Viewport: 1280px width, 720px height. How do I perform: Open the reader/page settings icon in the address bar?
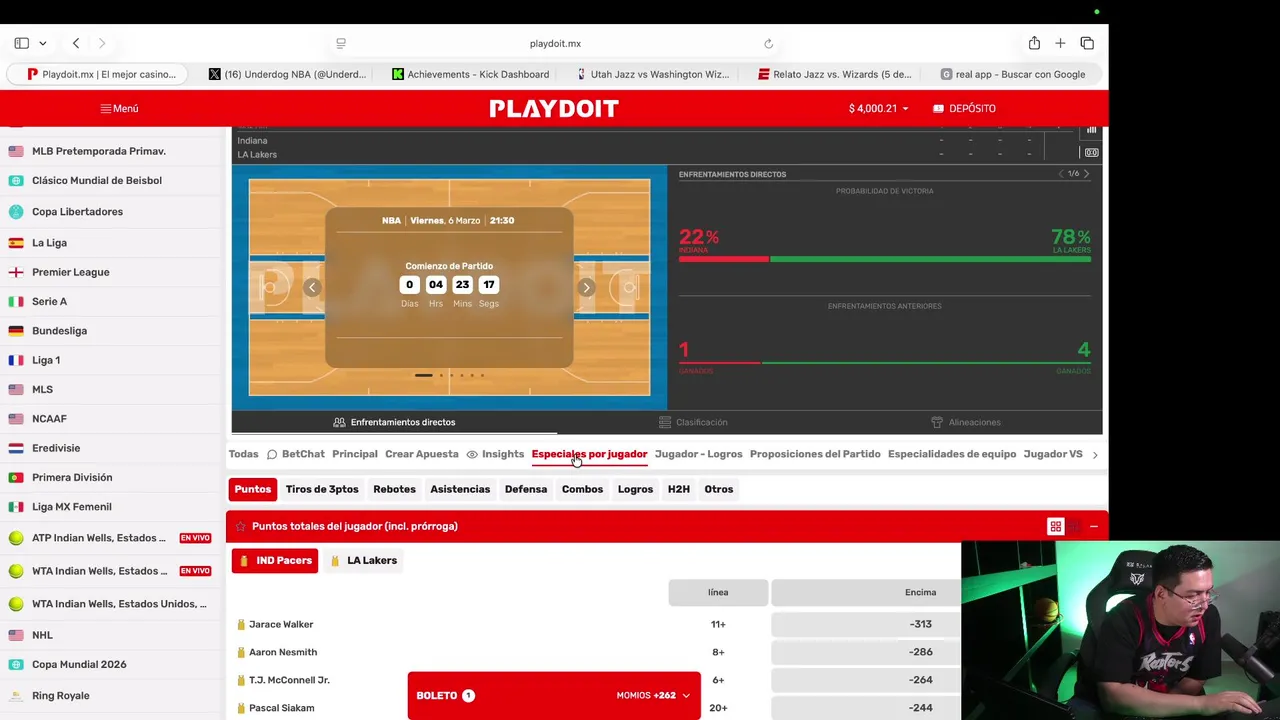pyautogui.click(x=341, y=44)
